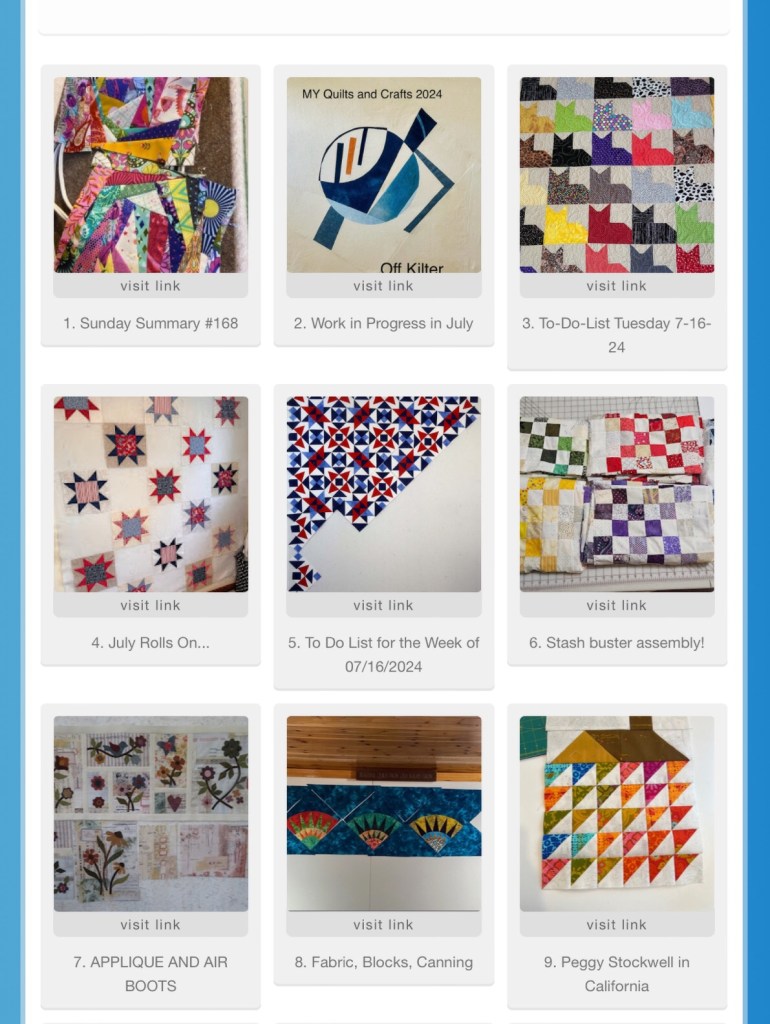Viewport: 770px width, 1024px height.
Task: Click visit link under the cat quilt
Action: tap(617, 285)
